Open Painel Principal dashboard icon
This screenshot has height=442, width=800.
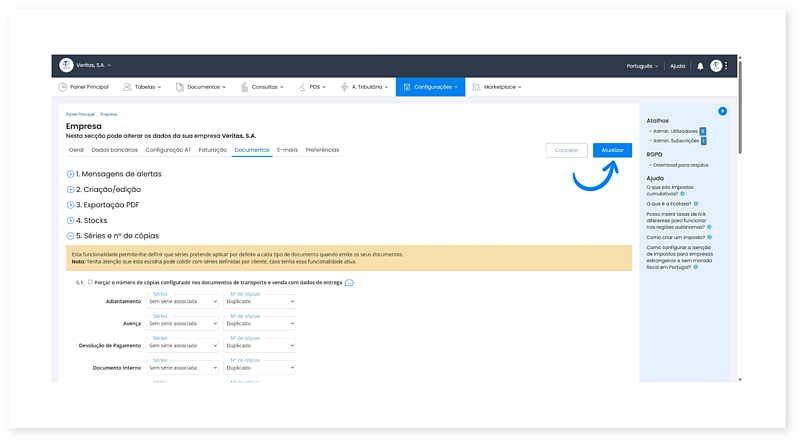(x=63, y=87)
